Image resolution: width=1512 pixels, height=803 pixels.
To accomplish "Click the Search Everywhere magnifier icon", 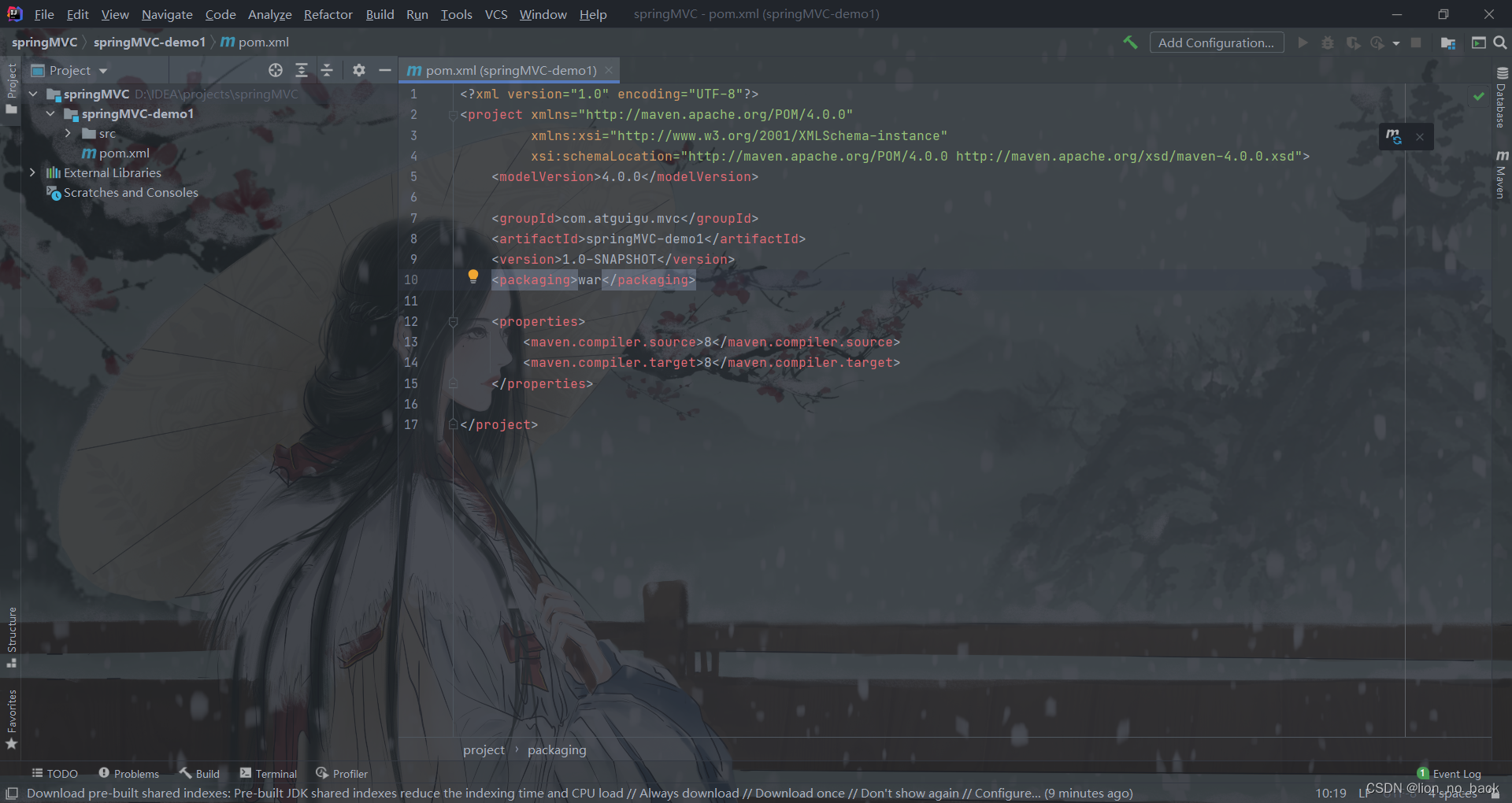I will pyautogui.click(x=1500, y=43).
